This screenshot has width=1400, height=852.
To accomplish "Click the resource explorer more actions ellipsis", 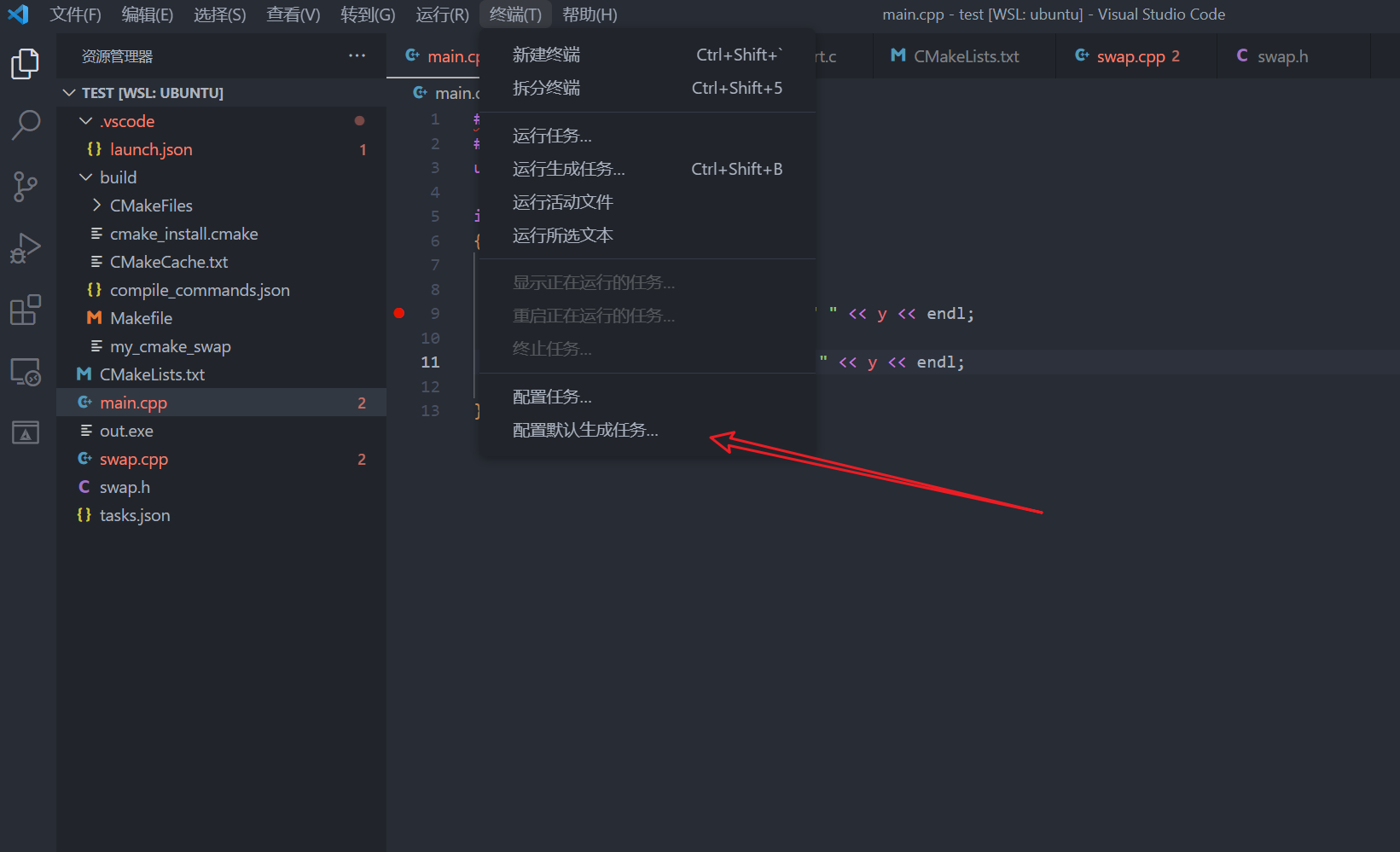I will [x=356, y=55].
